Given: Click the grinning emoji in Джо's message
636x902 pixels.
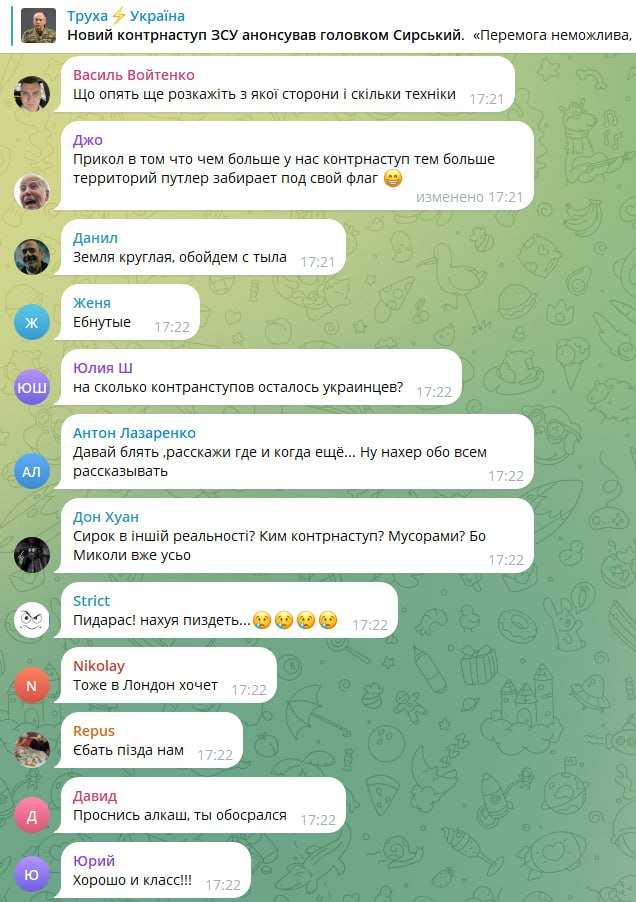Looking at the screenshot, I should (x=393, y=178).
